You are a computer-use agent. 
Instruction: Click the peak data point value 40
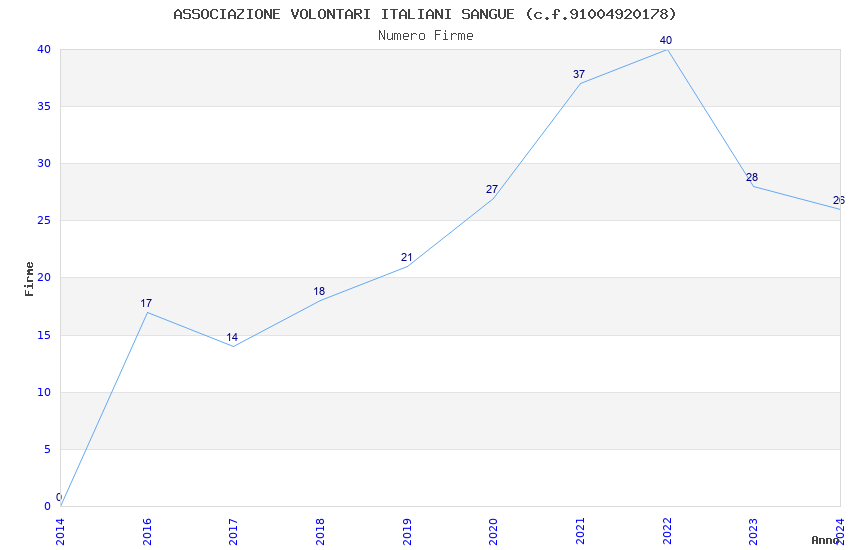click(666, 40)
